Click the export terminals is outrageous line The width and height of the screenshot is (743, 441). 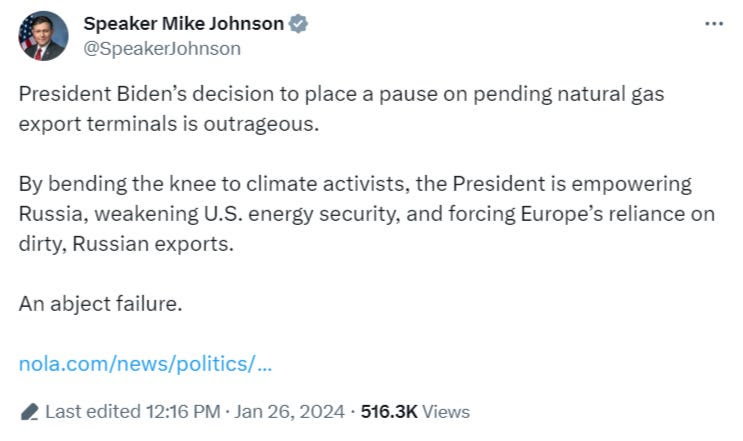tap(169, 124)
